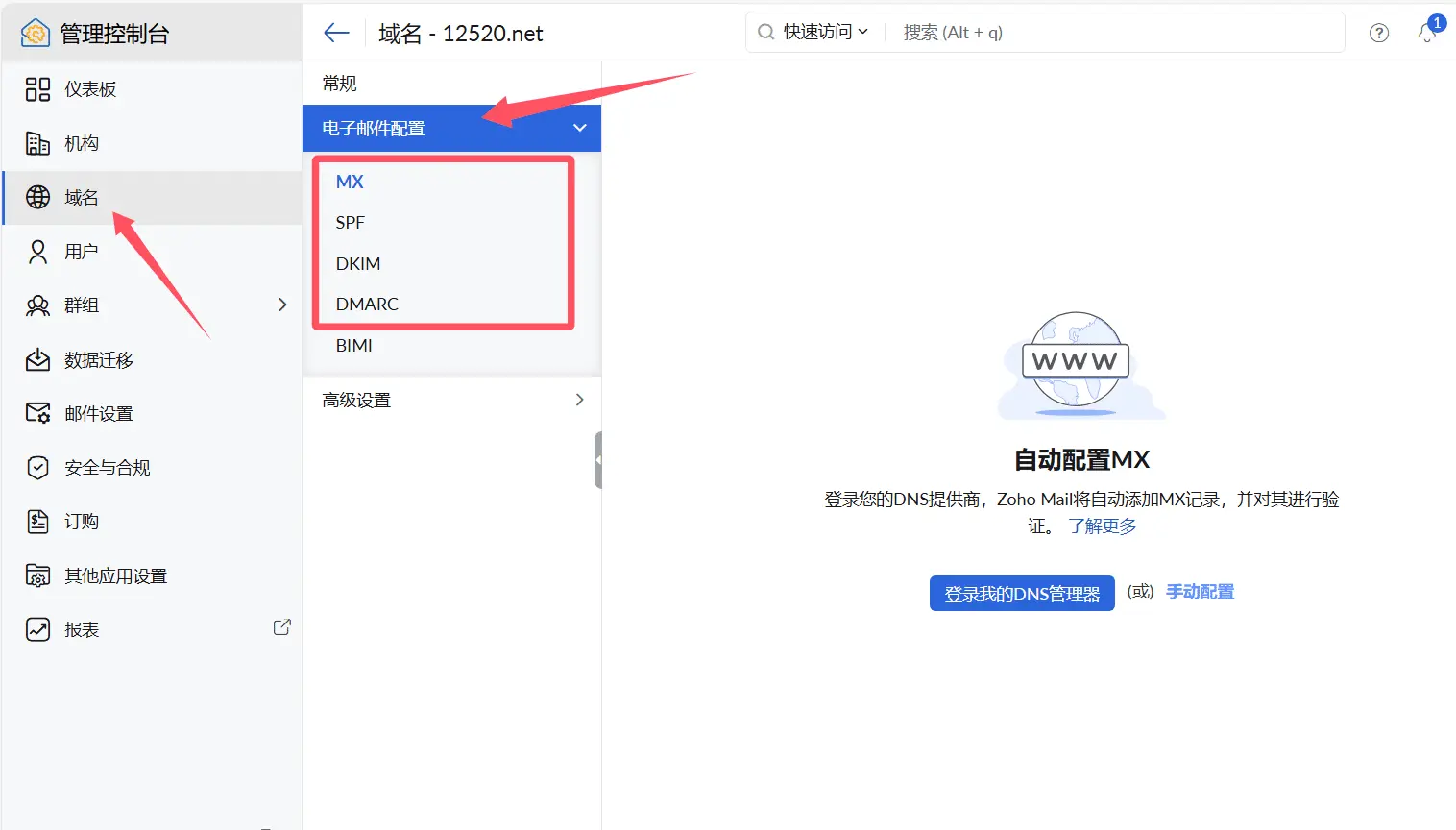Click the 安全与合规 shield icon

pyautogui.click(x=37, y=468)
